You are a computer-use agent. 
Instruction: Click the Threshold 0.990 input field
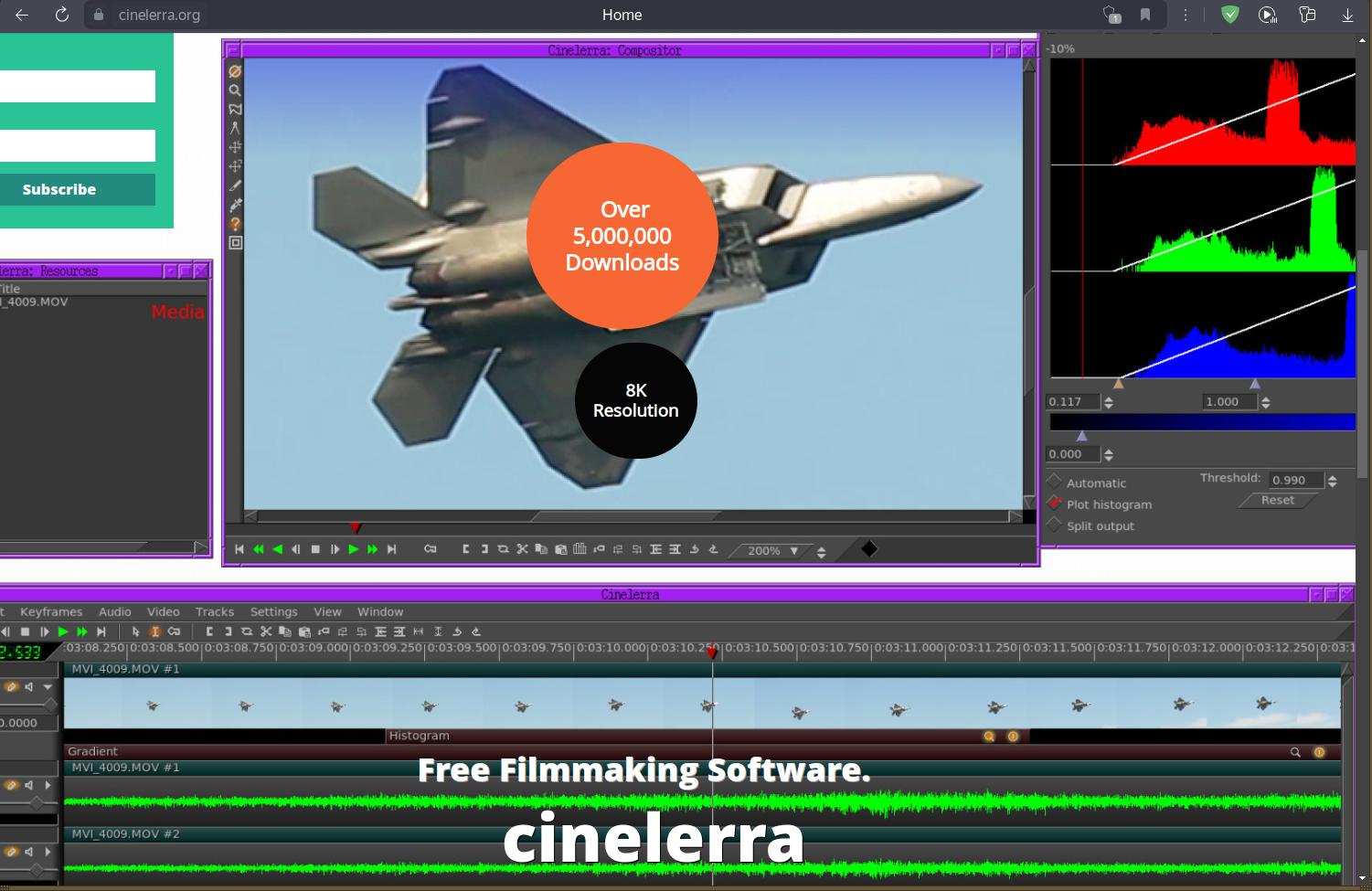tap(1294, 481)
